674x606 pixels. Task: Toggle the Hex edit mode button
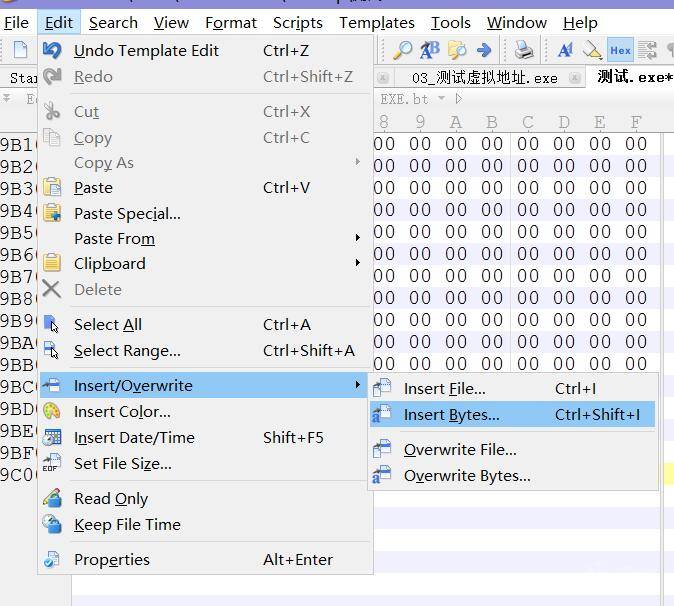[620, 50]
